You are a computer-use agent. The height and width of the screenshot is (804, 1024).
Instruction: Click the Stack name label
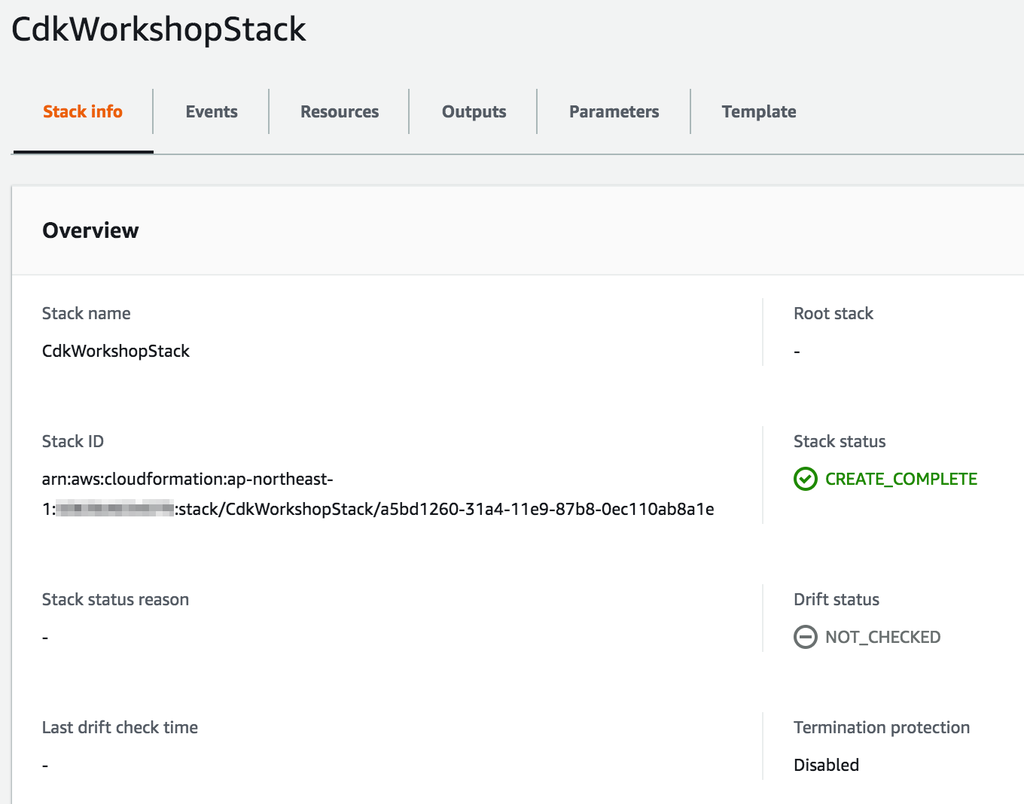86,314
